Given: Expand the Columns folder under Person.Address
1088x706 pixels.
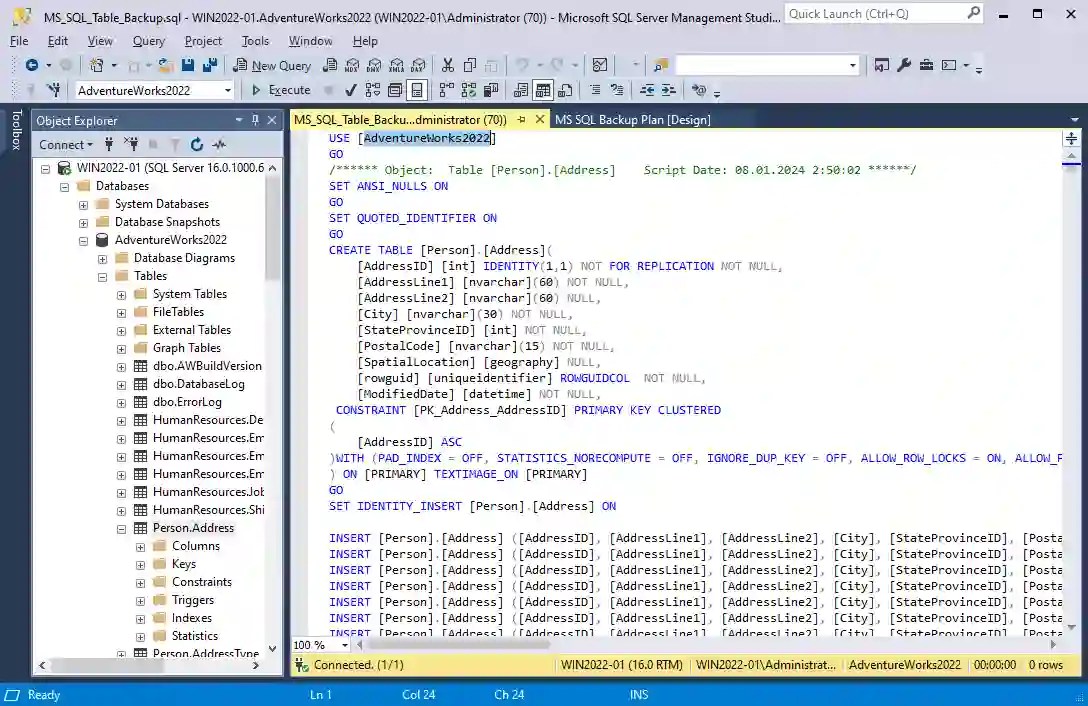Looking at the screenshot, I should coord(141,547).
